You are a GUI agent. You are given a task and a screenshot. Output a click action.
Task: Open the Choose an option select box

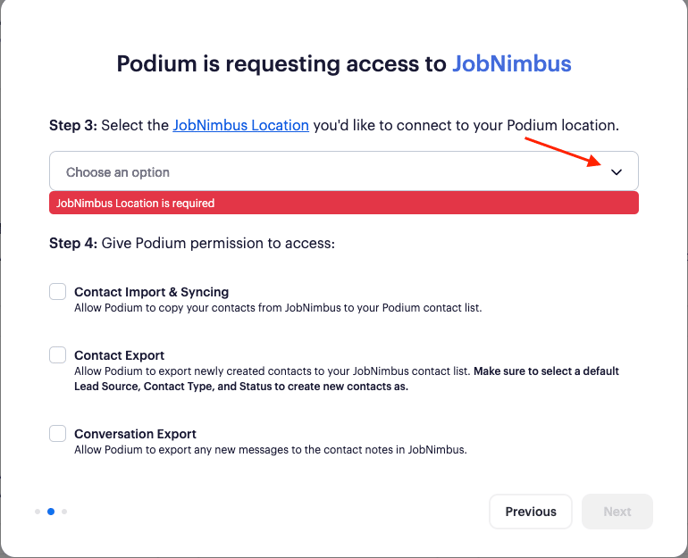(344, 171)
